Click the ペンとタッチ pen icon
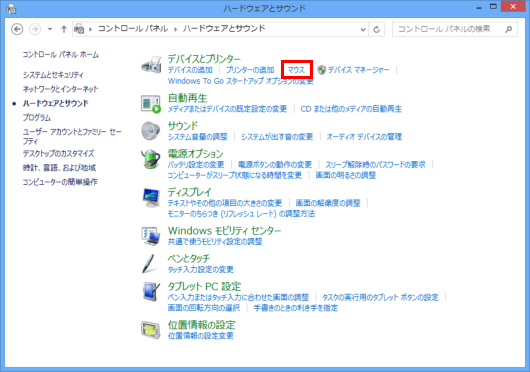The image size is (530, 372). (x=149, y=264)
